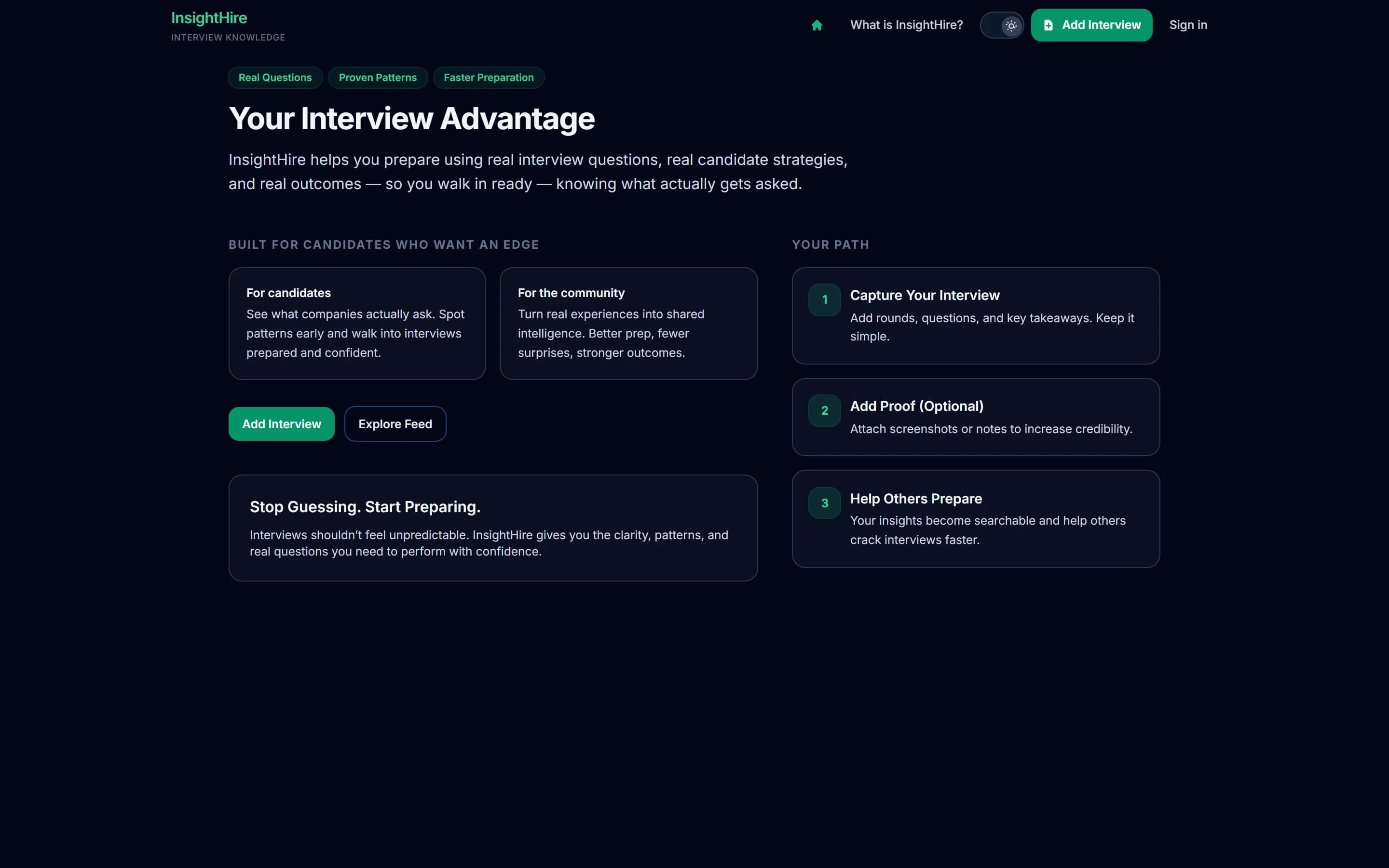Click the 'INTERVIEW KNOWLEDGE' tagline
The width and height of the screenshot is (1389, 868).
point(228,37)
